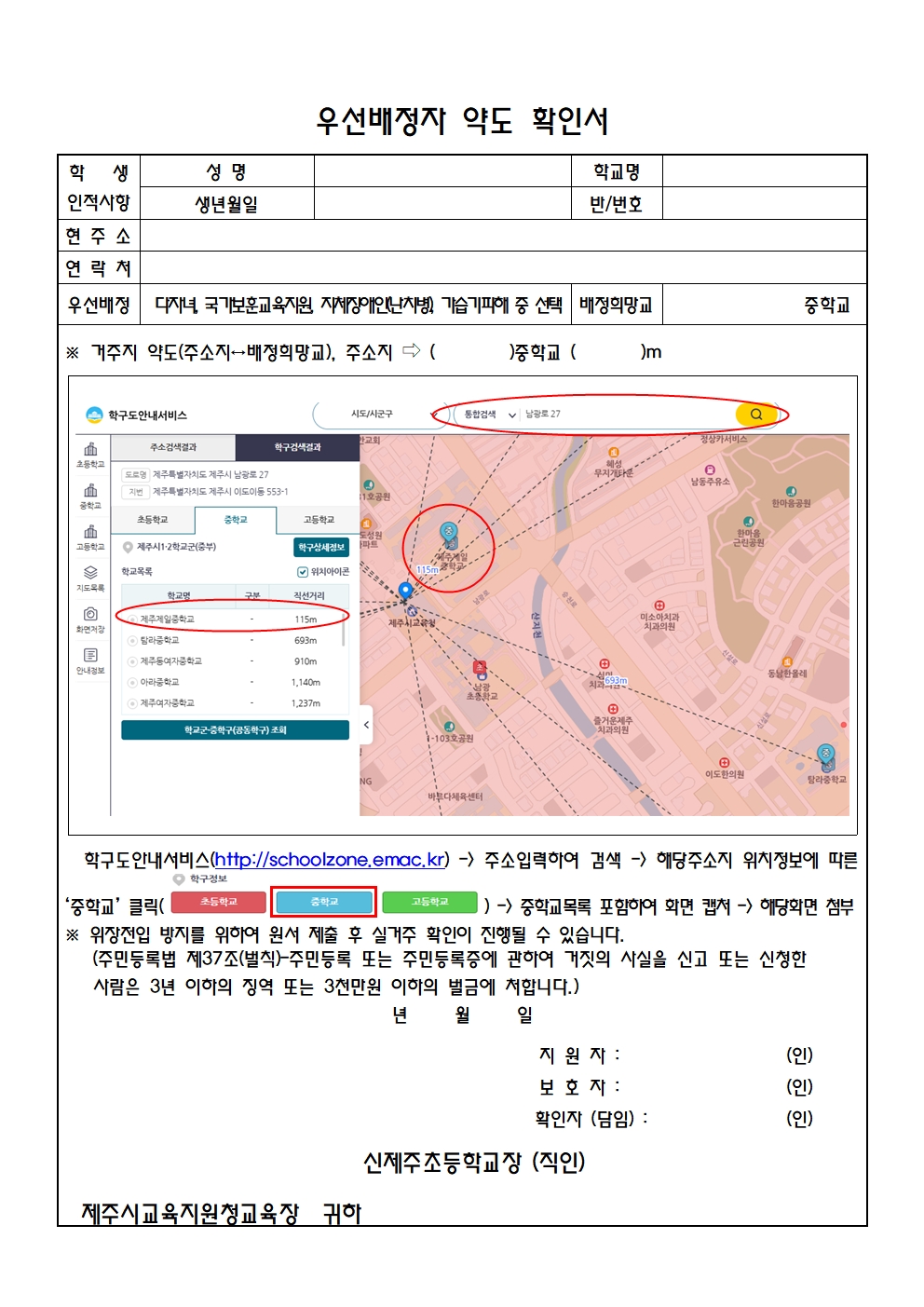
Task: Click the 학구도안내서비스 logo icon
Action: tap(94, 415)
